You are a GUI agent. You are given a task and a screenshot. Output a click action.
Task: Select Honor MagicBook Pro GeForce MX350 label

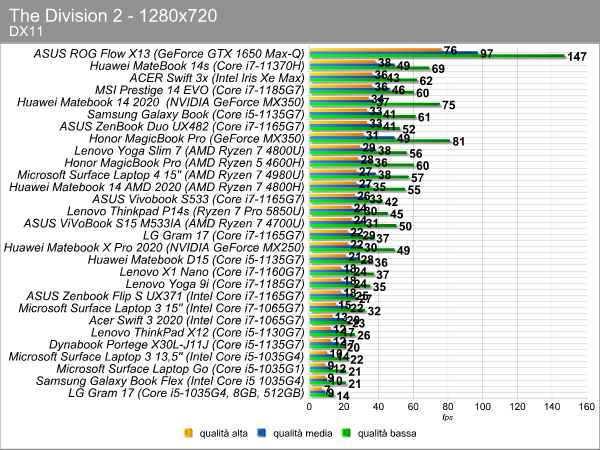point(197,139)
